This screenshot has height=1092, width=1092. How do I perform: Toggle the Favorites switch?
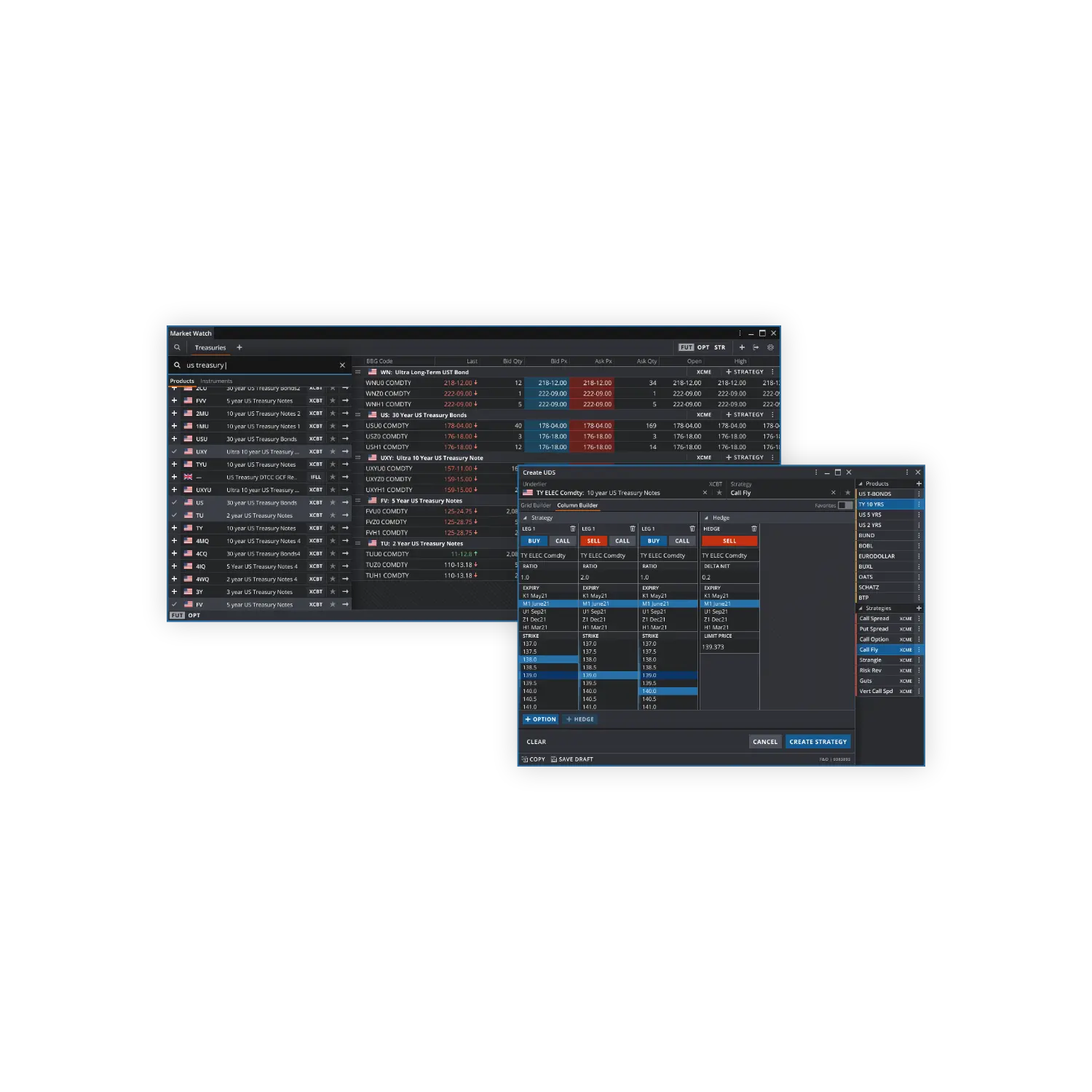click(x=844, y=505)
